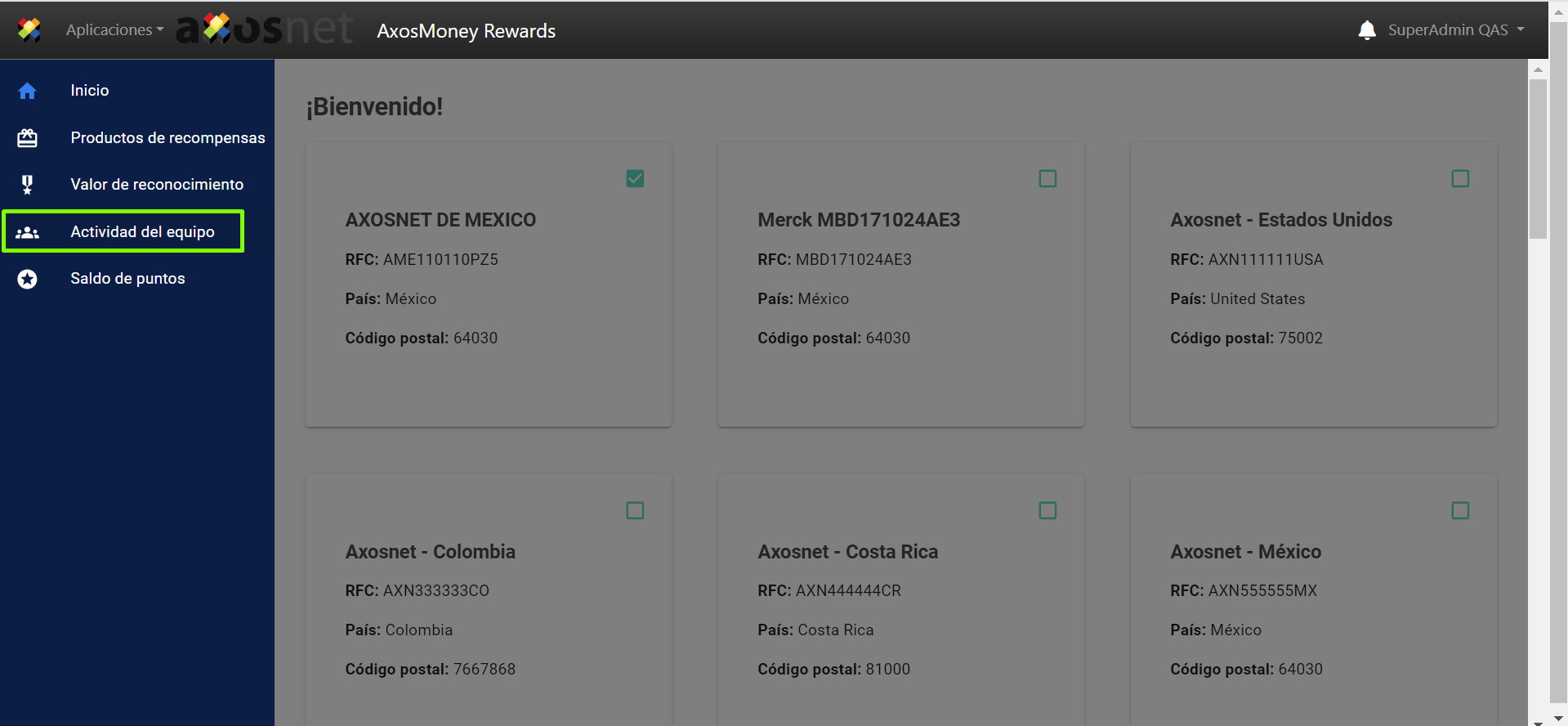Click the group icon for Actividad del equipo
The image size is (1568, 726).
(27, 232)
